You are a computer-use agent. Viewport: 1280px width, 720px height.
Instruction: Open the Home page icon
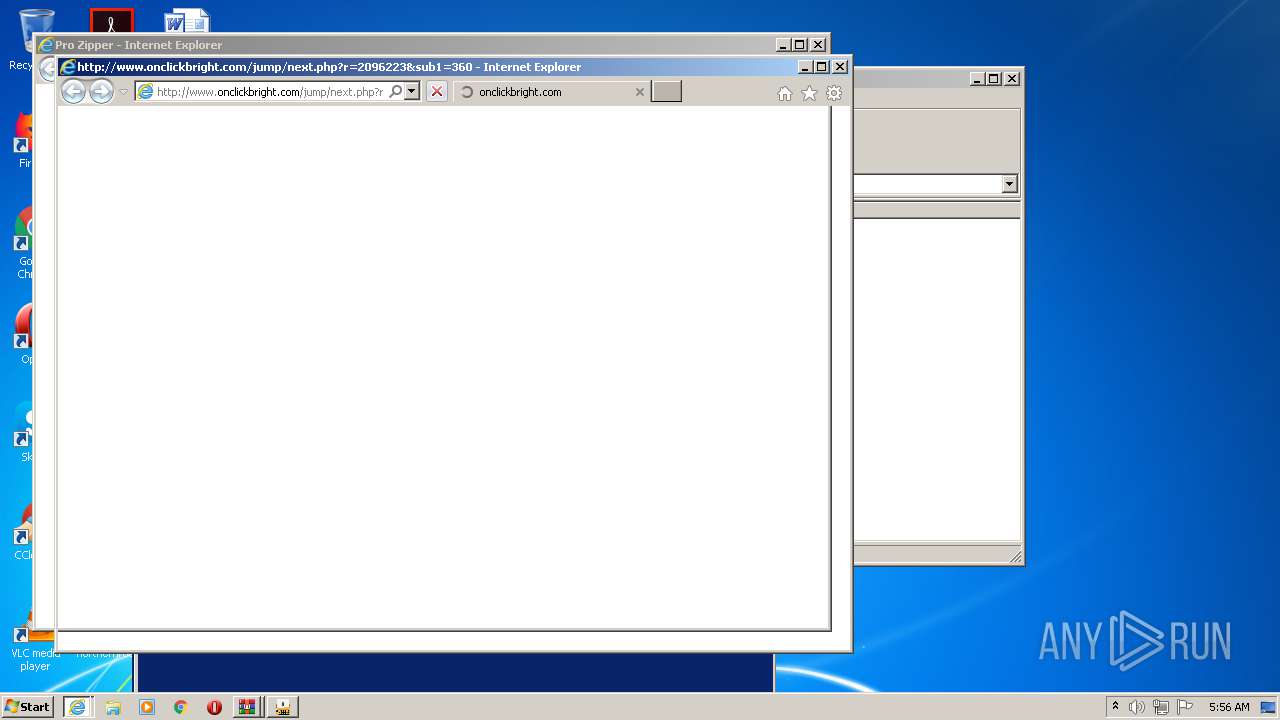785,93
